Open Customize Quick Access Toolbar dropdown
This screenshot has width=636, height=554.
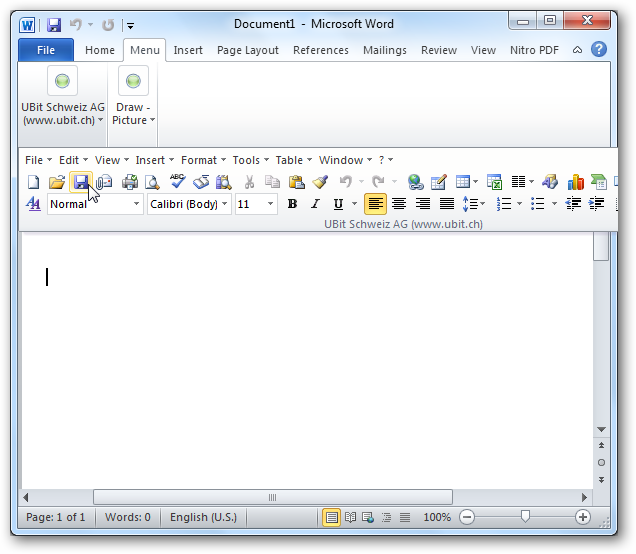tap(130, 26)
